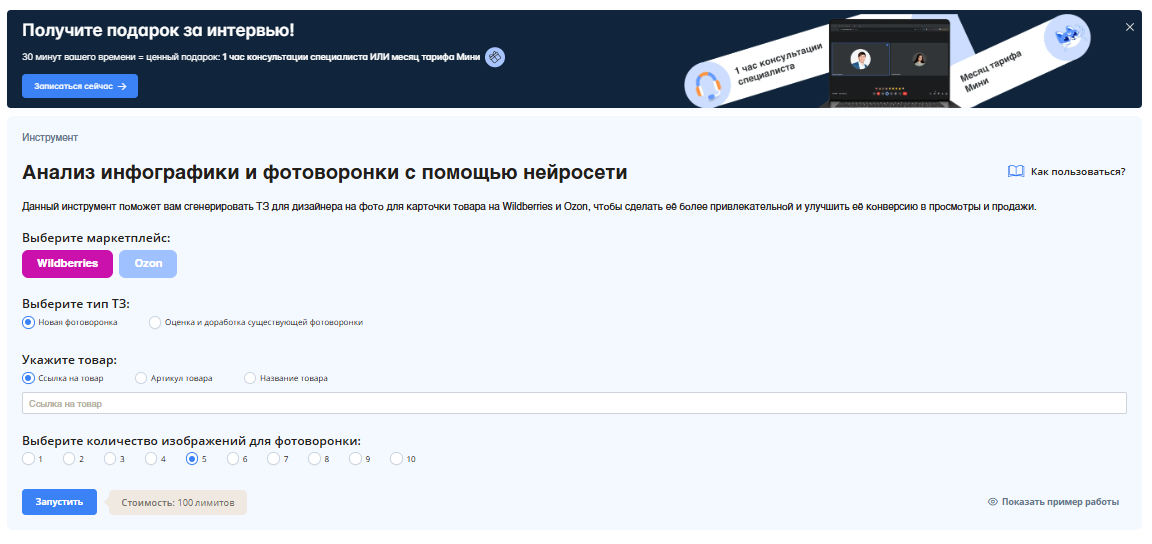Click the "Запустить" button
This screenshot has height=544, width=1152.
[x=59, y=502]
